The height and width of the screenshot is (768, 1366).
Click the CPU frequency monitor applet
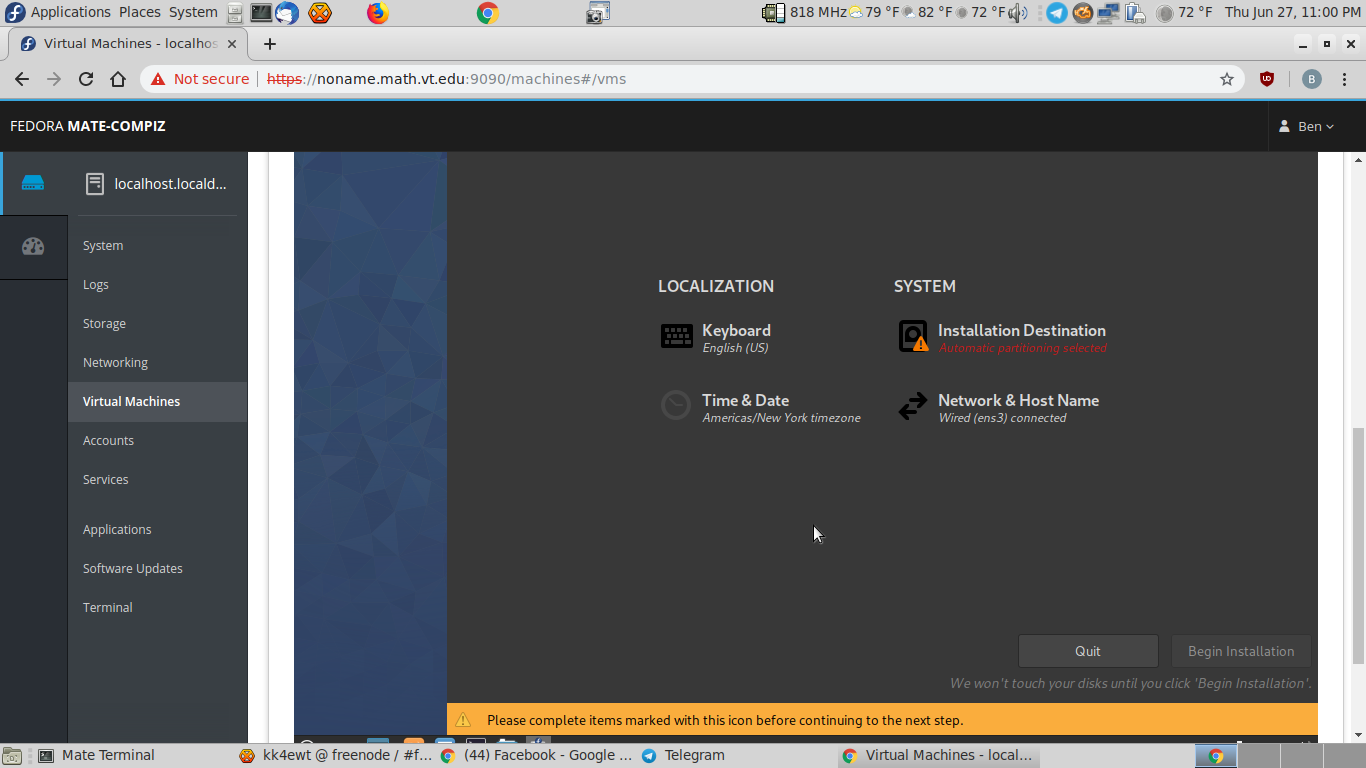click(804, 13)
